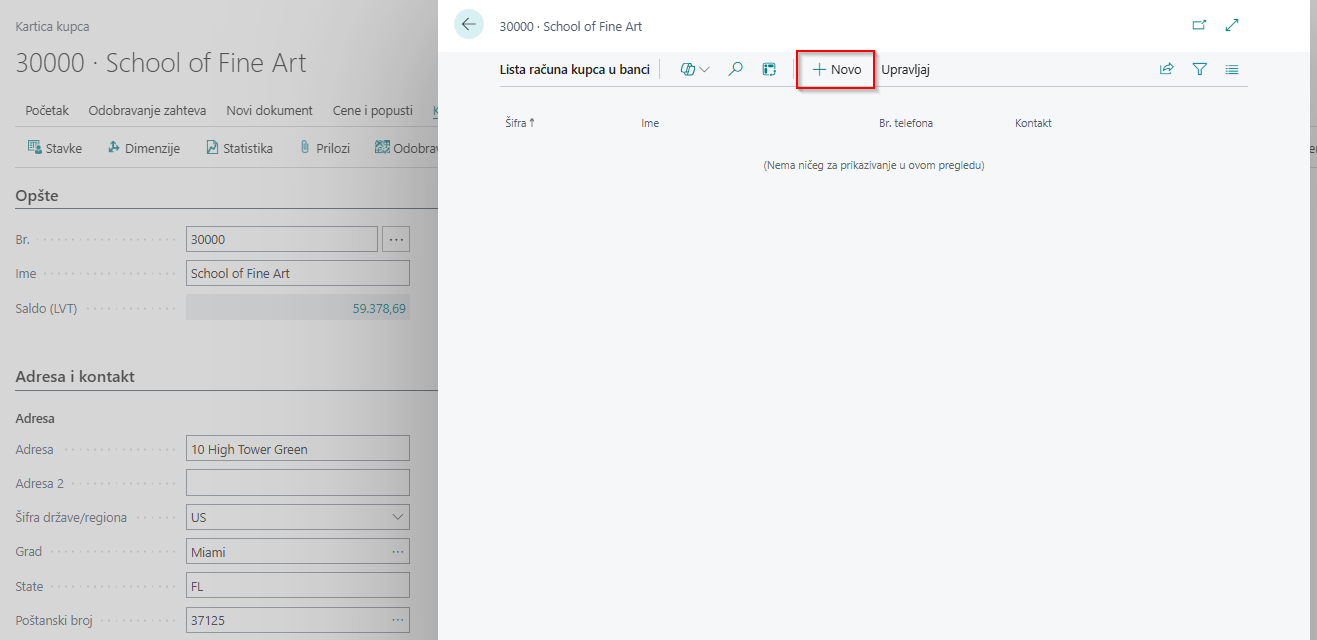This screenshot has height=640, width=1317.
Task: Open Statistika for the customer
Action: pos(239,148)
